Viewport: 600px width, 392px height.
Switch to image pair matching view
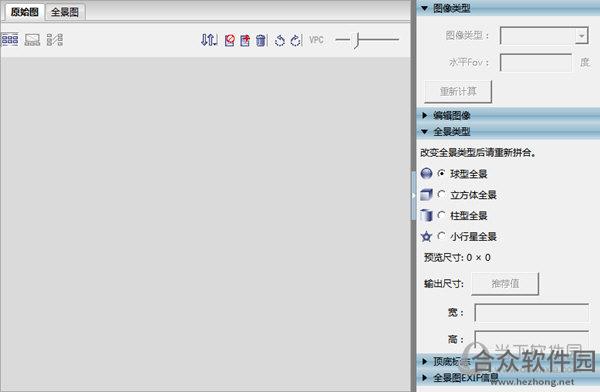55,39
